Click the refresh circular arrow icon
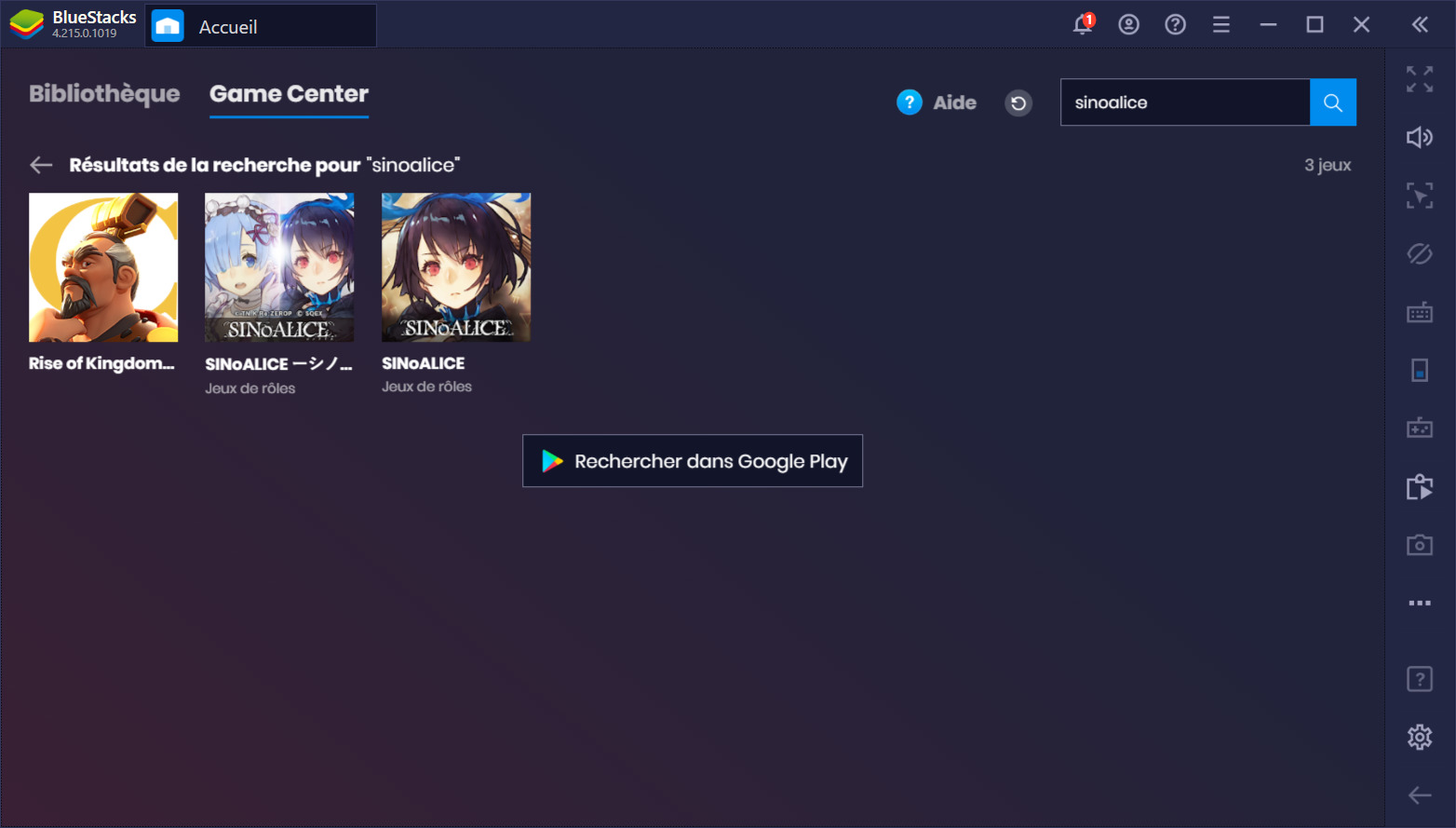The image size is (1456, 828). (1018, 102)
